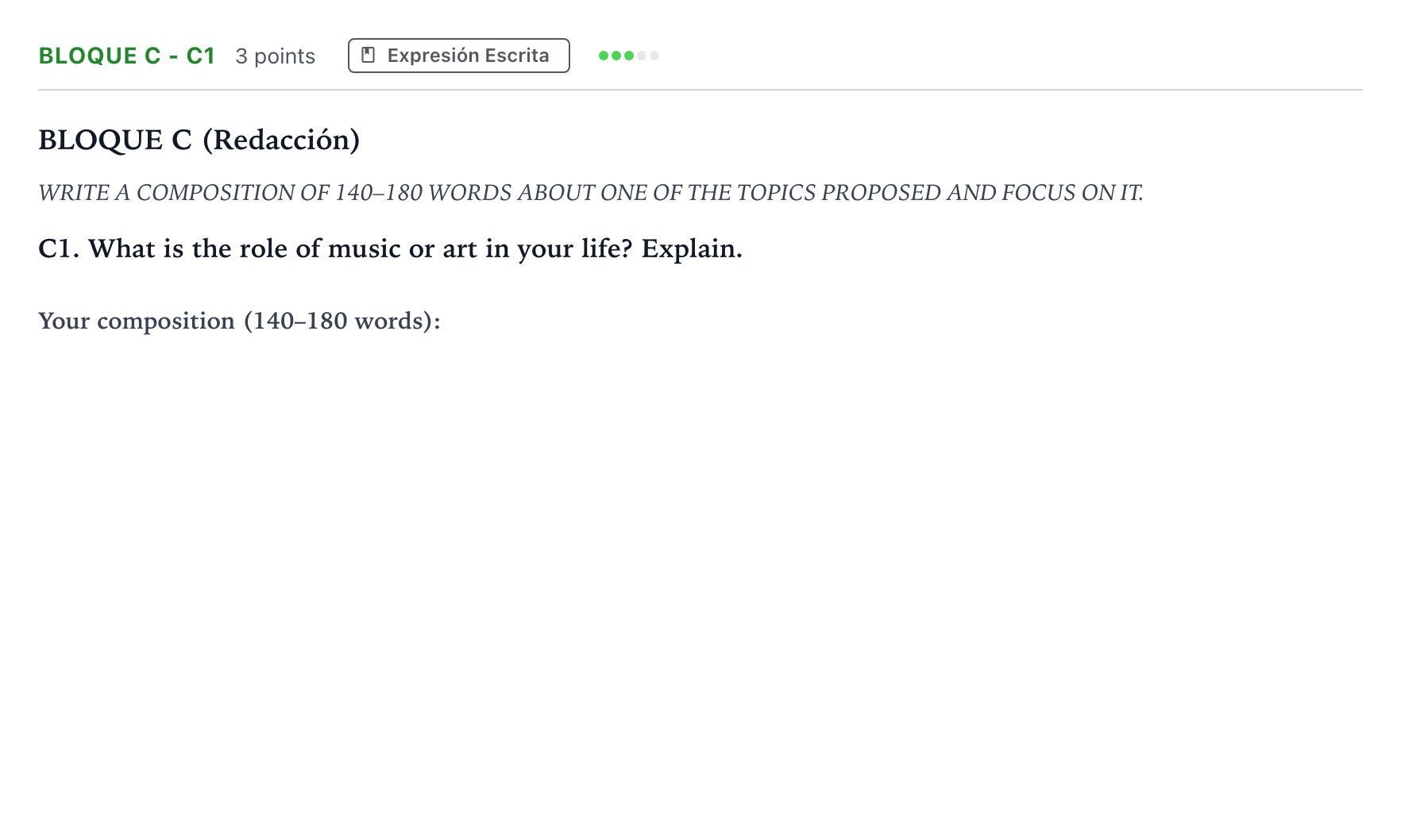Click the first green difficulty dot
Image resolution: width=1401 pixels, height=840 pixels.
(x=604, y=56)
